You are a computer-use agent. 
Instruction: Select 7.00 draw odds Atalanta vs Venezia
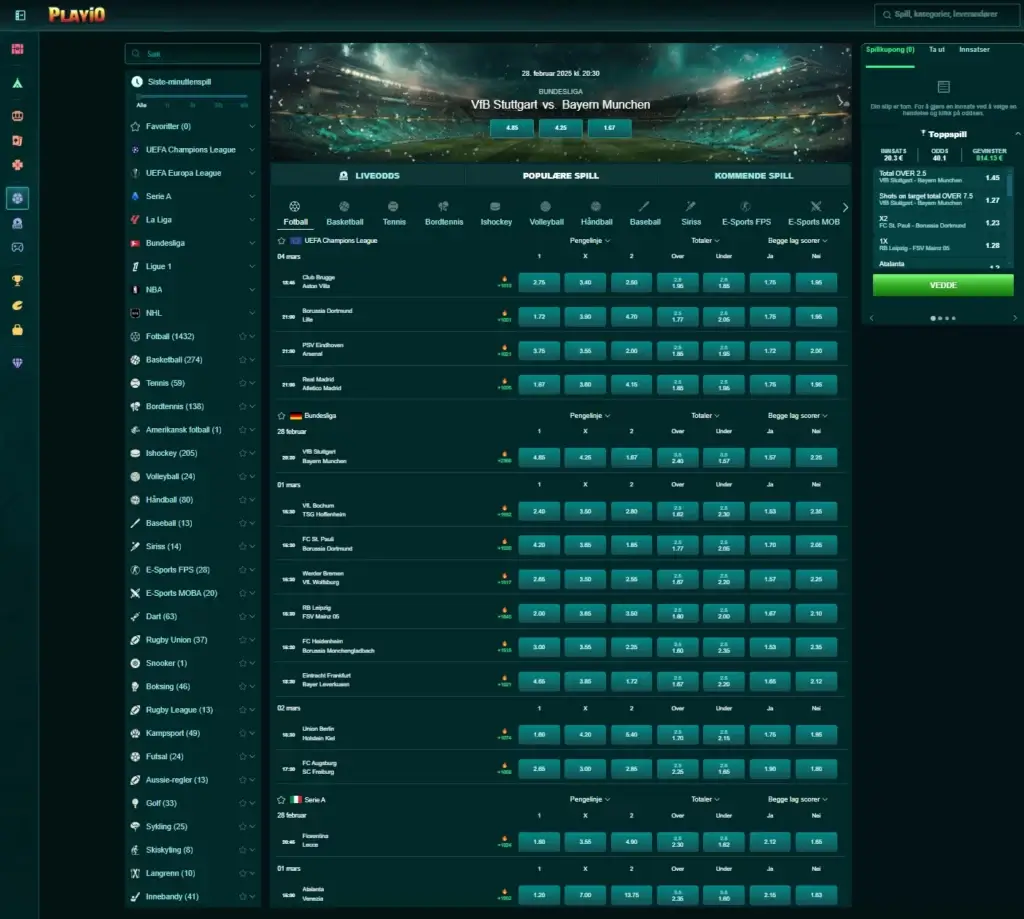(585, 895)
